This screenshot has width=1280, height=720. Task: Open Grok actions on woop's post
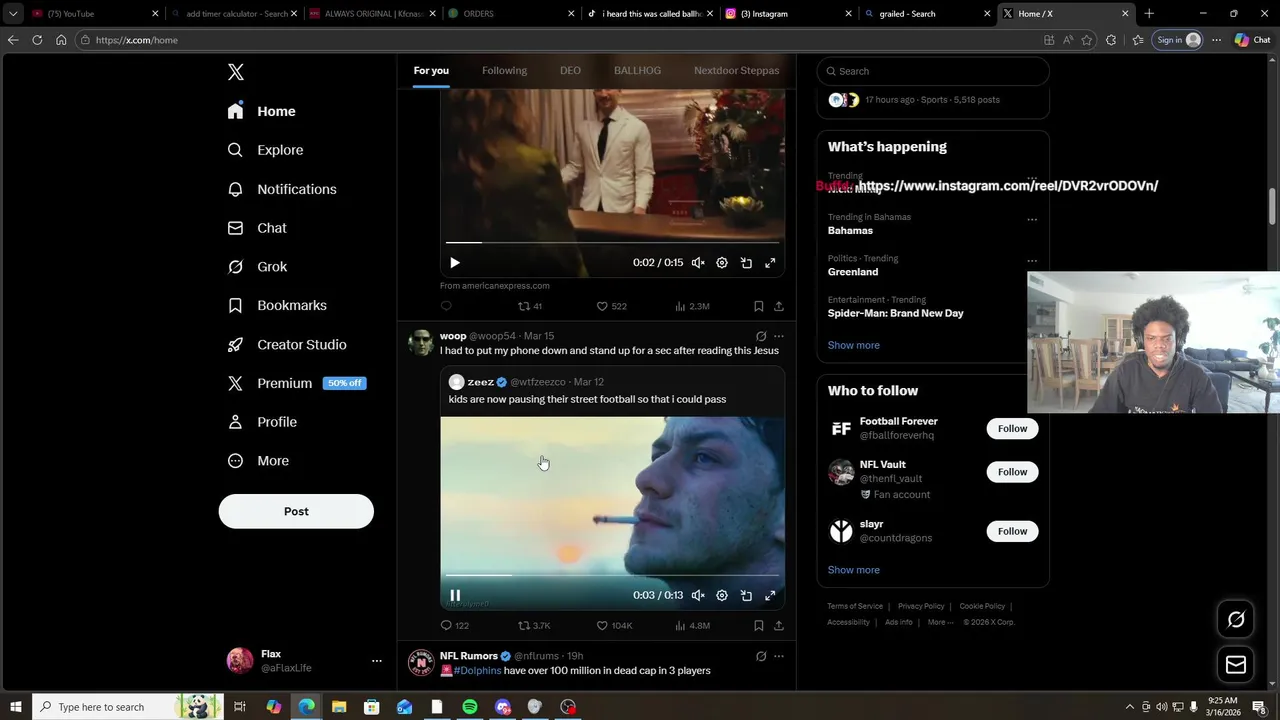coord(761,336)
